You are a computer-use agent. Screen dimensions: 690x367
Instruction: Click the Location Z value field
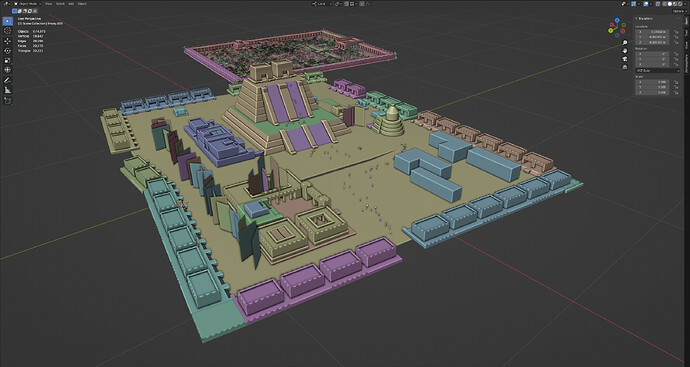[652, 43]
